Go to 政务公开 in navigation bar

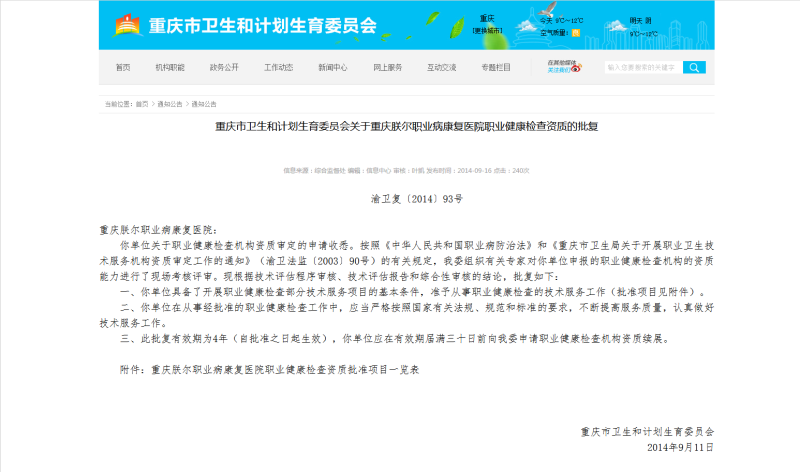click(x=224, y=68)
